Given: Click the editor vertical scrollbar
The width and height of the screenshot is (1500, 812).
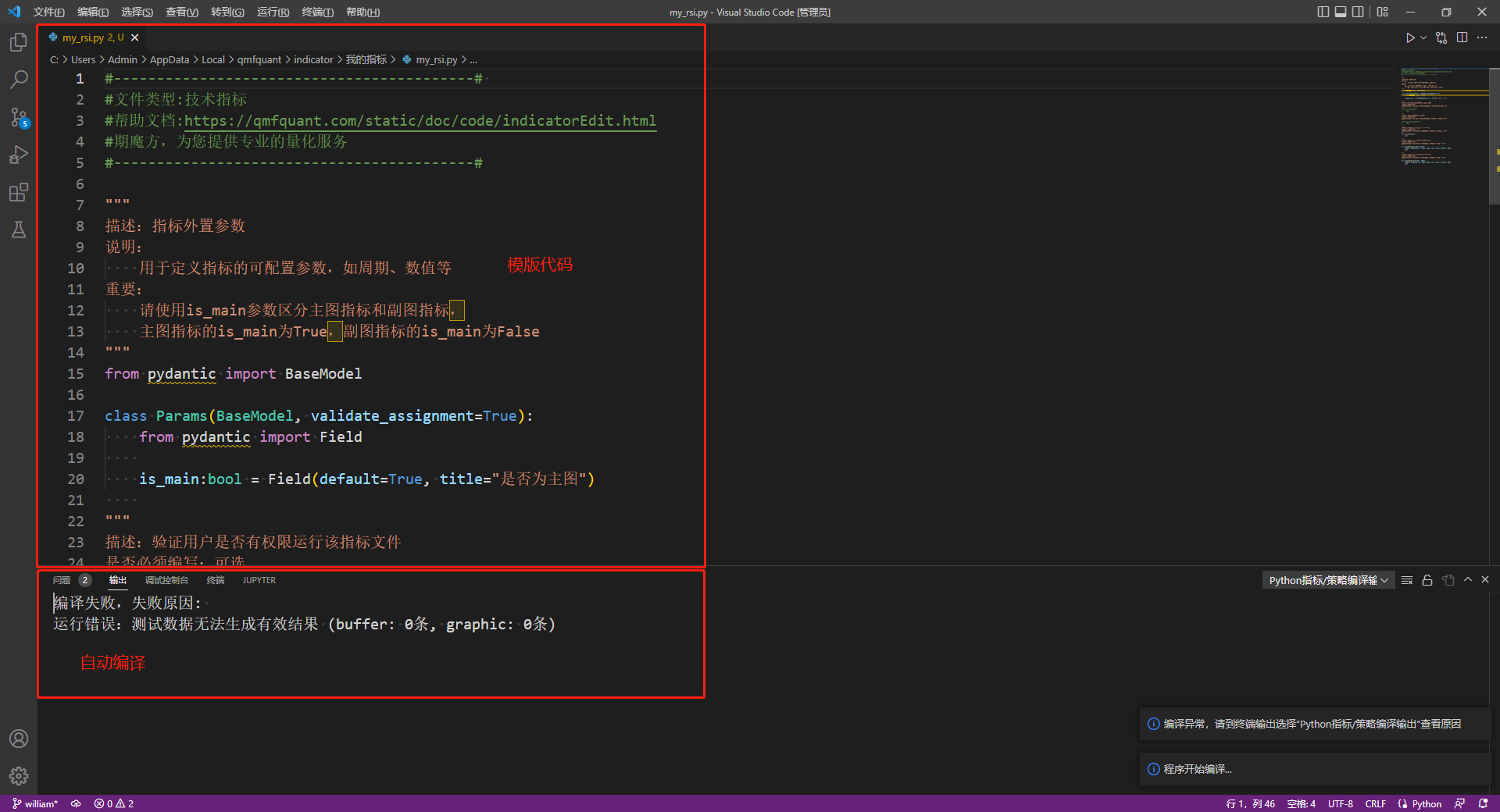Looking at the screenshot, I should coord(1495,137).
